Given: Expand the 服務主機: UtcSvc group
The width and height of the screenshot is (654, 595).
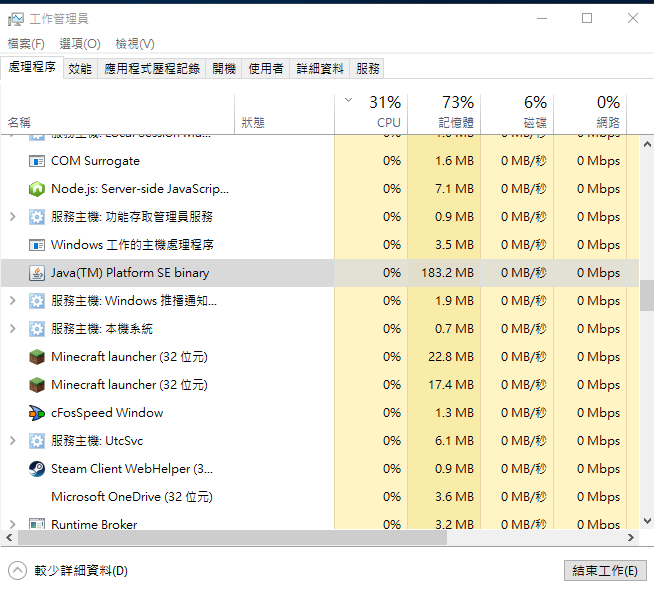Looking at the screenshot, I should 13,441.
